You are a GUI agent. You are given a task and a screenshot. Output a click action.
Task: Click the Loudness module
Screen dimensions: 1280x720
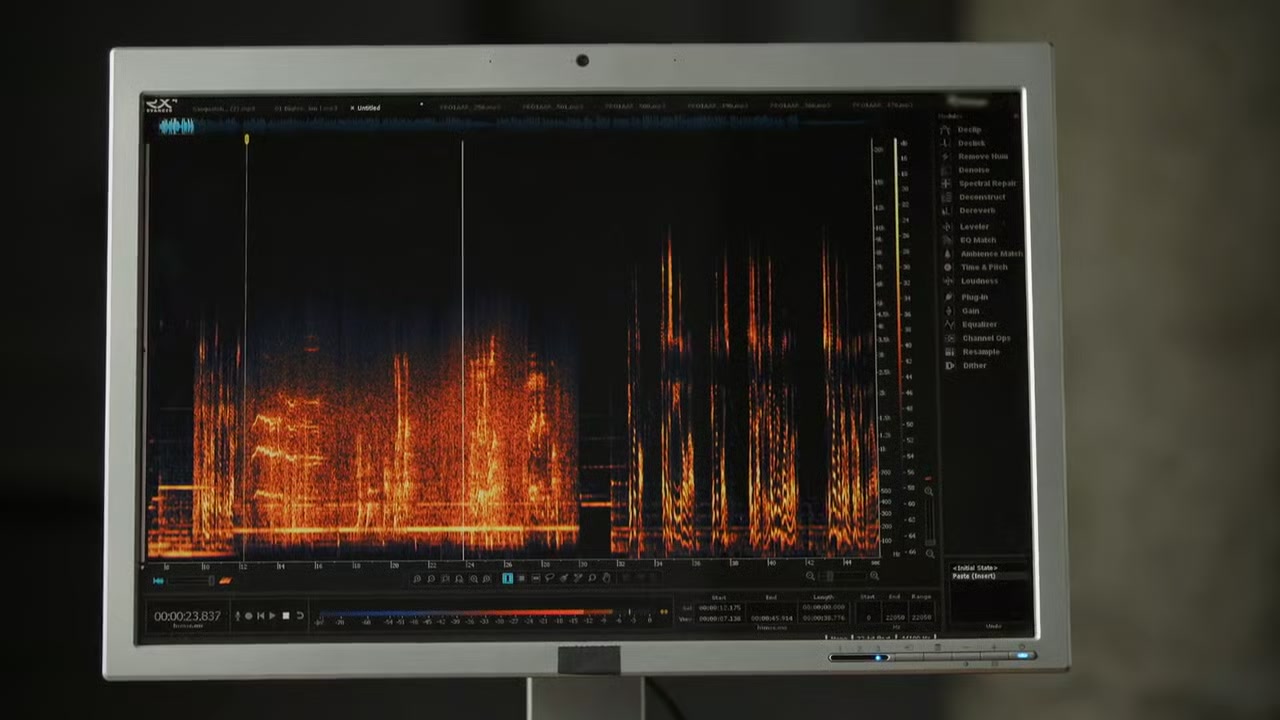[x=978, y=282]
